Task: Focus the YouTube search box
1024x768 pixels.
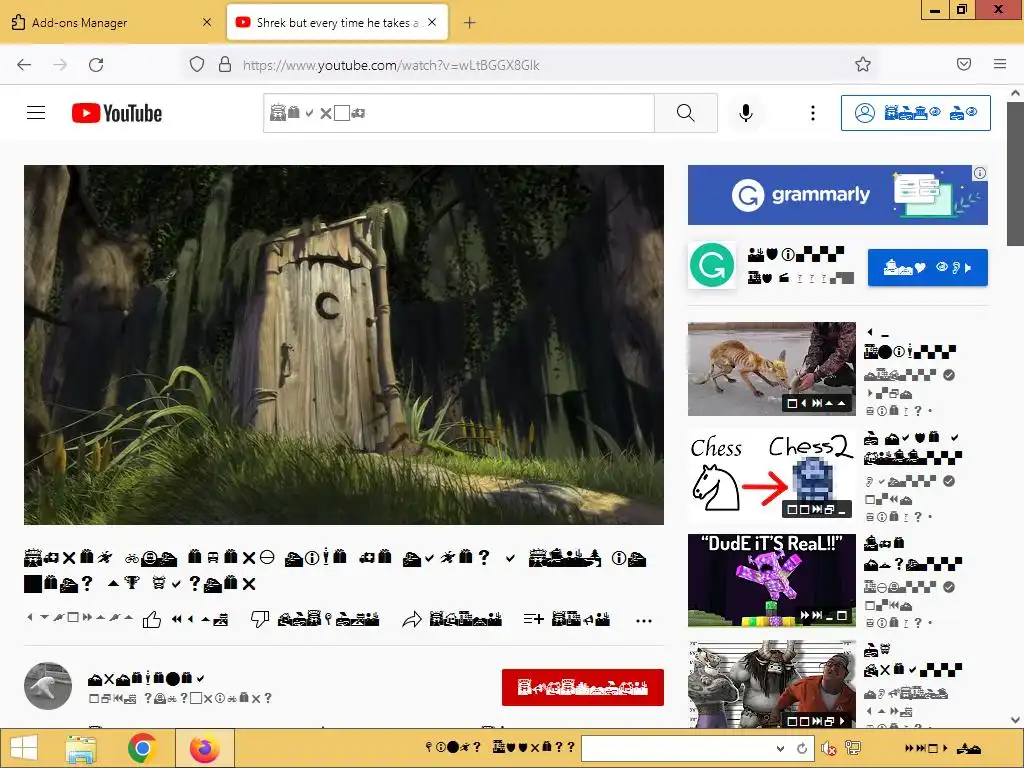Action: pyautogui.click(x=459, y=113)
